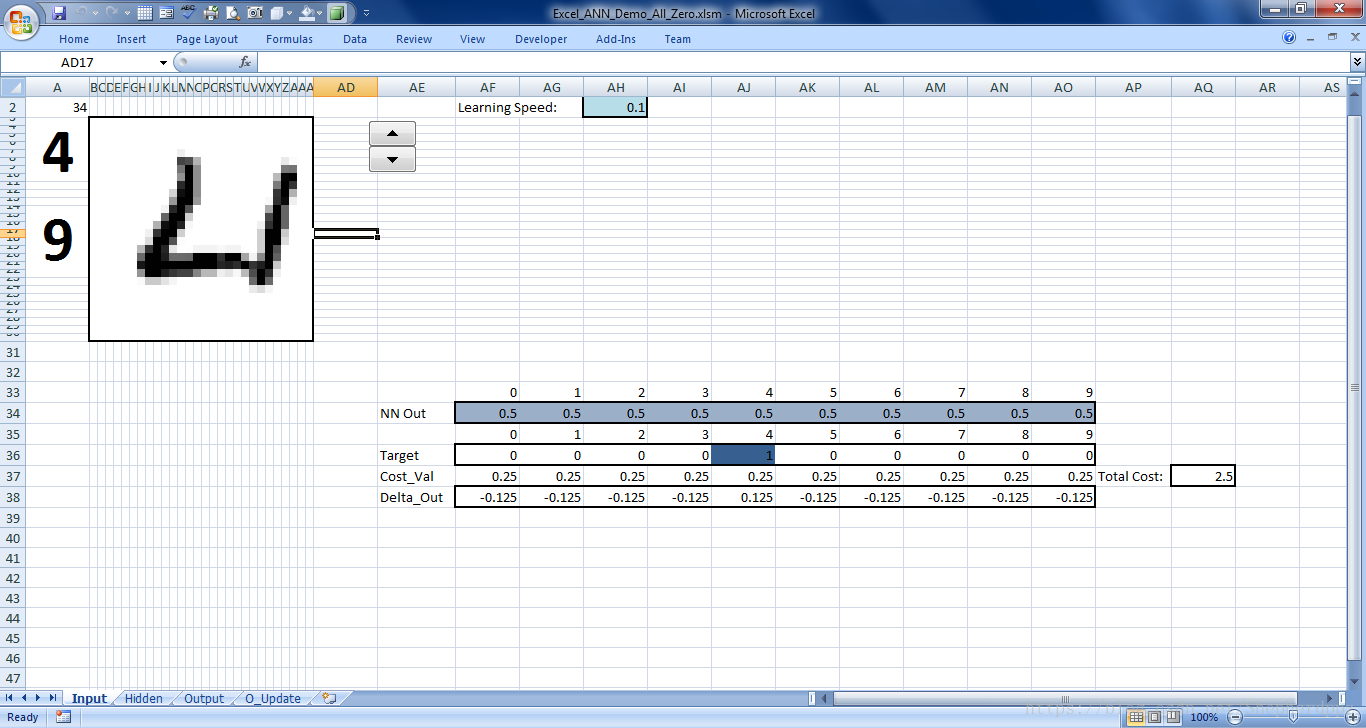Click the Insert Worksheet tab icon
The image size is (1366, 728).
[x=329, y=698]
